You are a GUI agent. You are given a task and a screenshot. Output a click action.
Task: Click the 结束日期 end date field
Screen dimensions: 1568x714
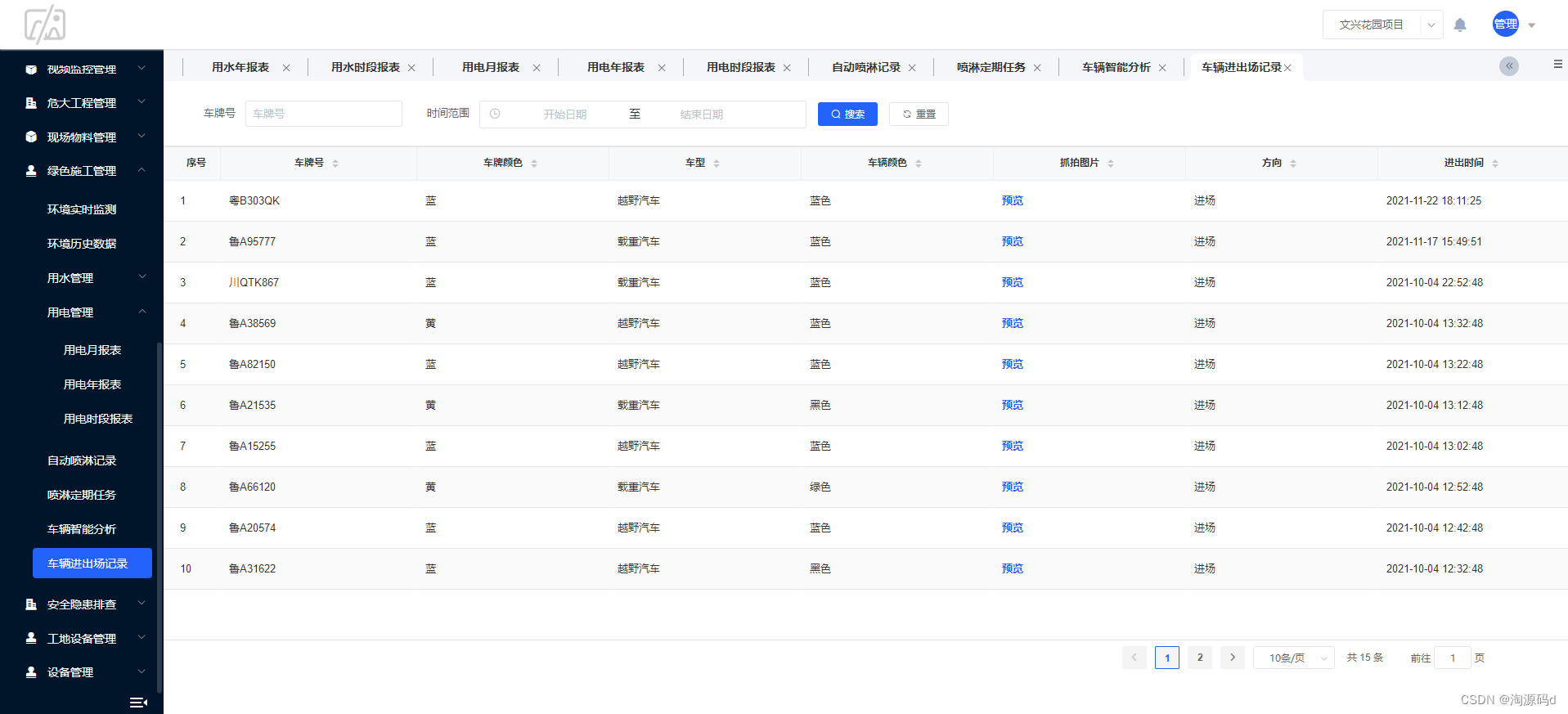click(702, 115)
